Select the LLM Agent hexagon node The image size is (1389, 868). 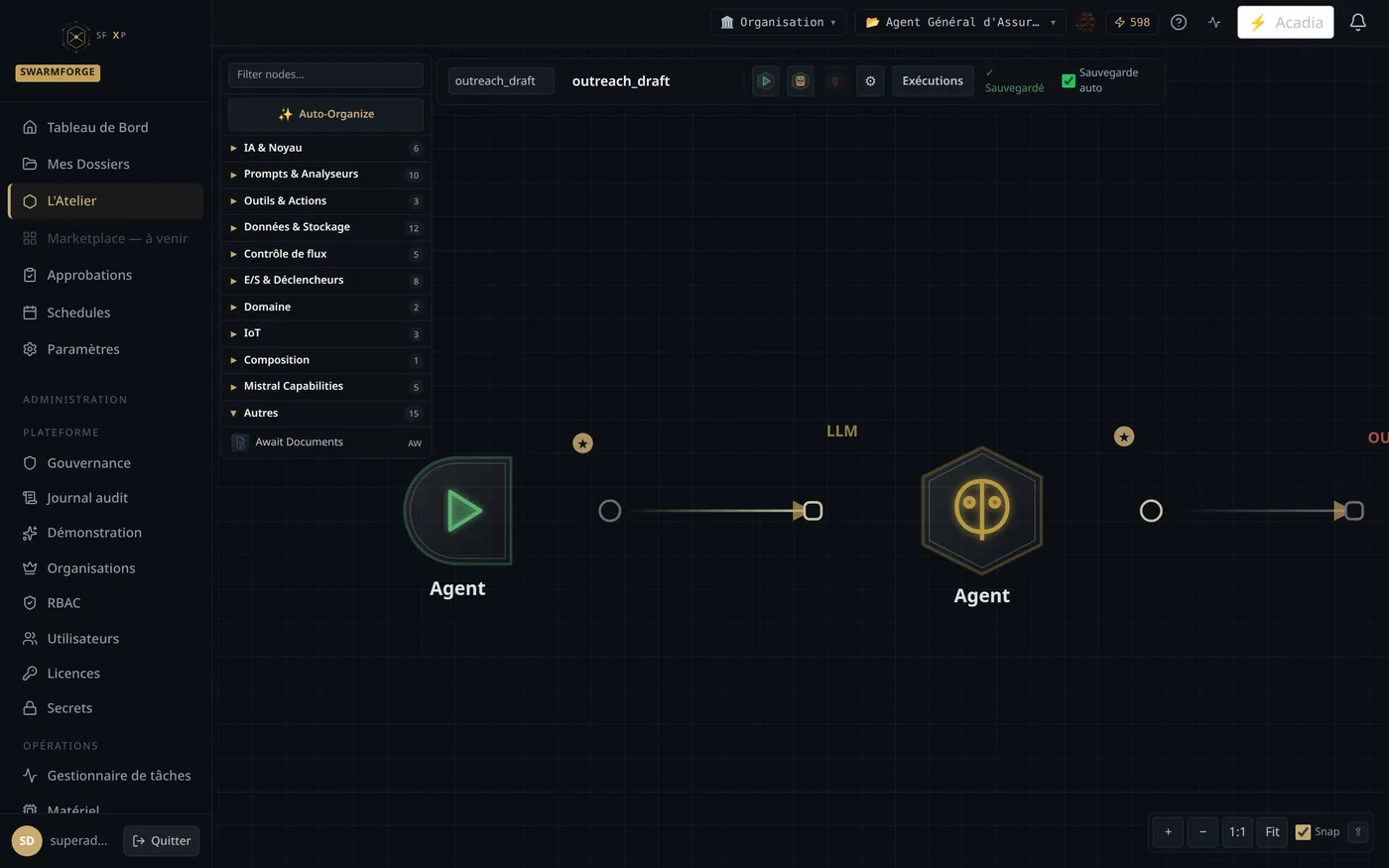(982, 511)
